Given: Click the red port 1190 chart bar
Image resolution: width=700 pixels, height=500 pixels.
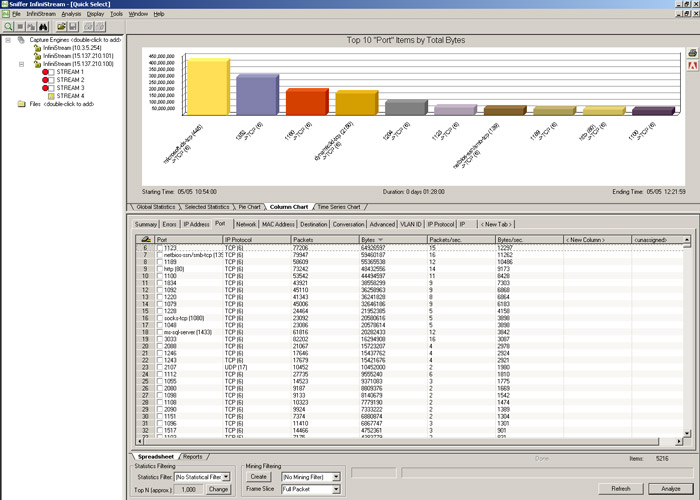Looking at the screenshot, I should 307,102.
